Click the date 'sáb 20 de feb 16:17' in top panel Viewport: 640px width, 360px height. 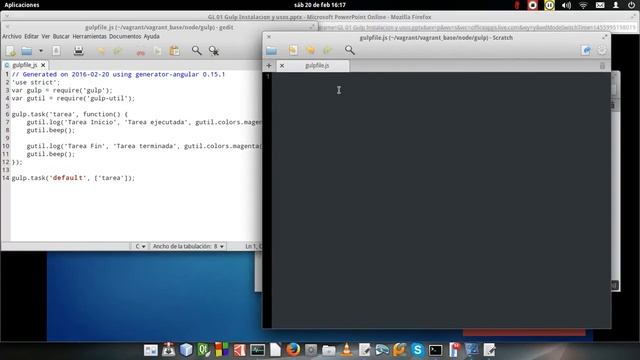coord(320,5)
